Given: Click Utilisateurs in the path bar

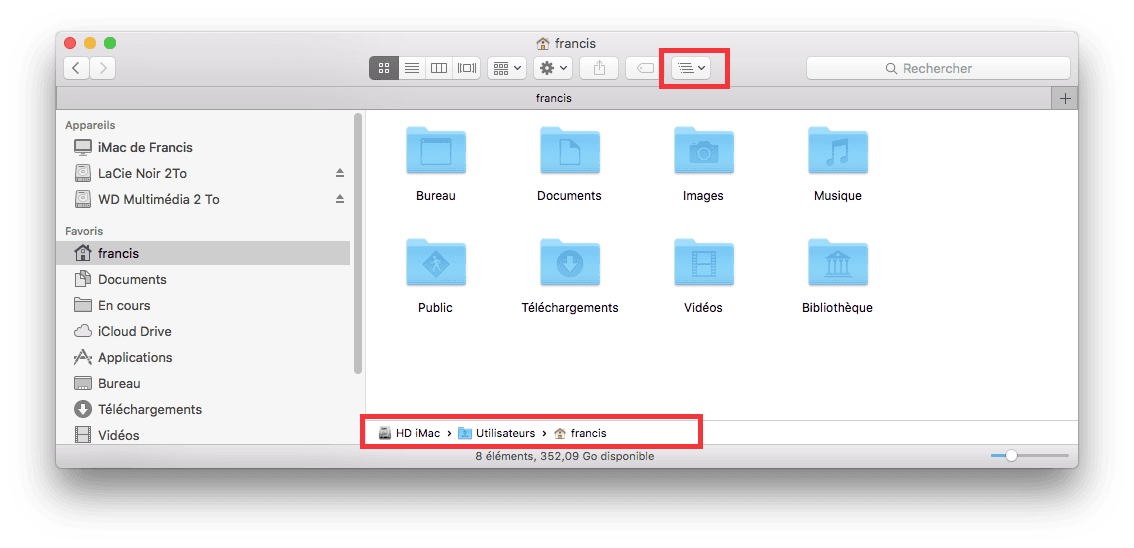Looking at the screenshot, I should (497, 433).
